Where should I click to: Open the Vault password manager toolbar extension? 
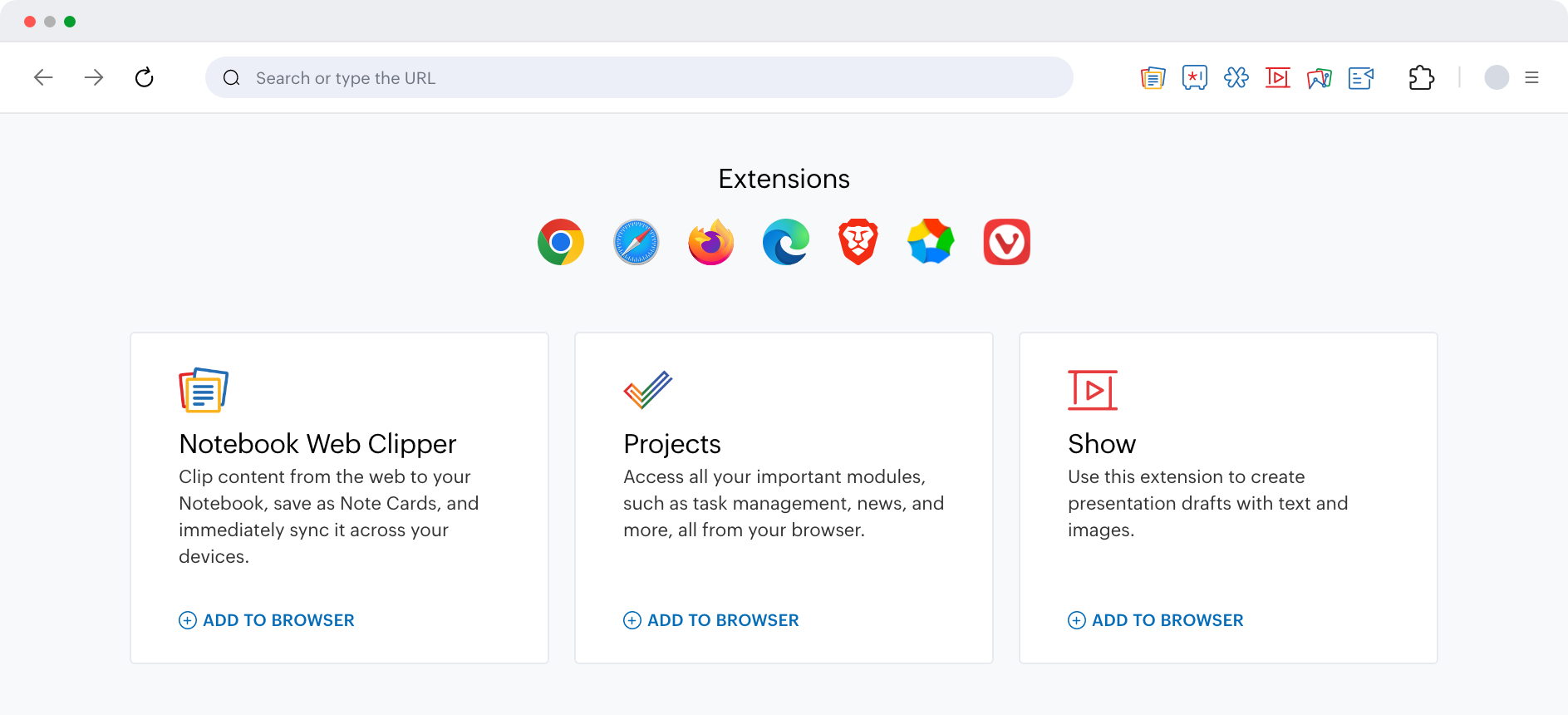(1195, 77)
